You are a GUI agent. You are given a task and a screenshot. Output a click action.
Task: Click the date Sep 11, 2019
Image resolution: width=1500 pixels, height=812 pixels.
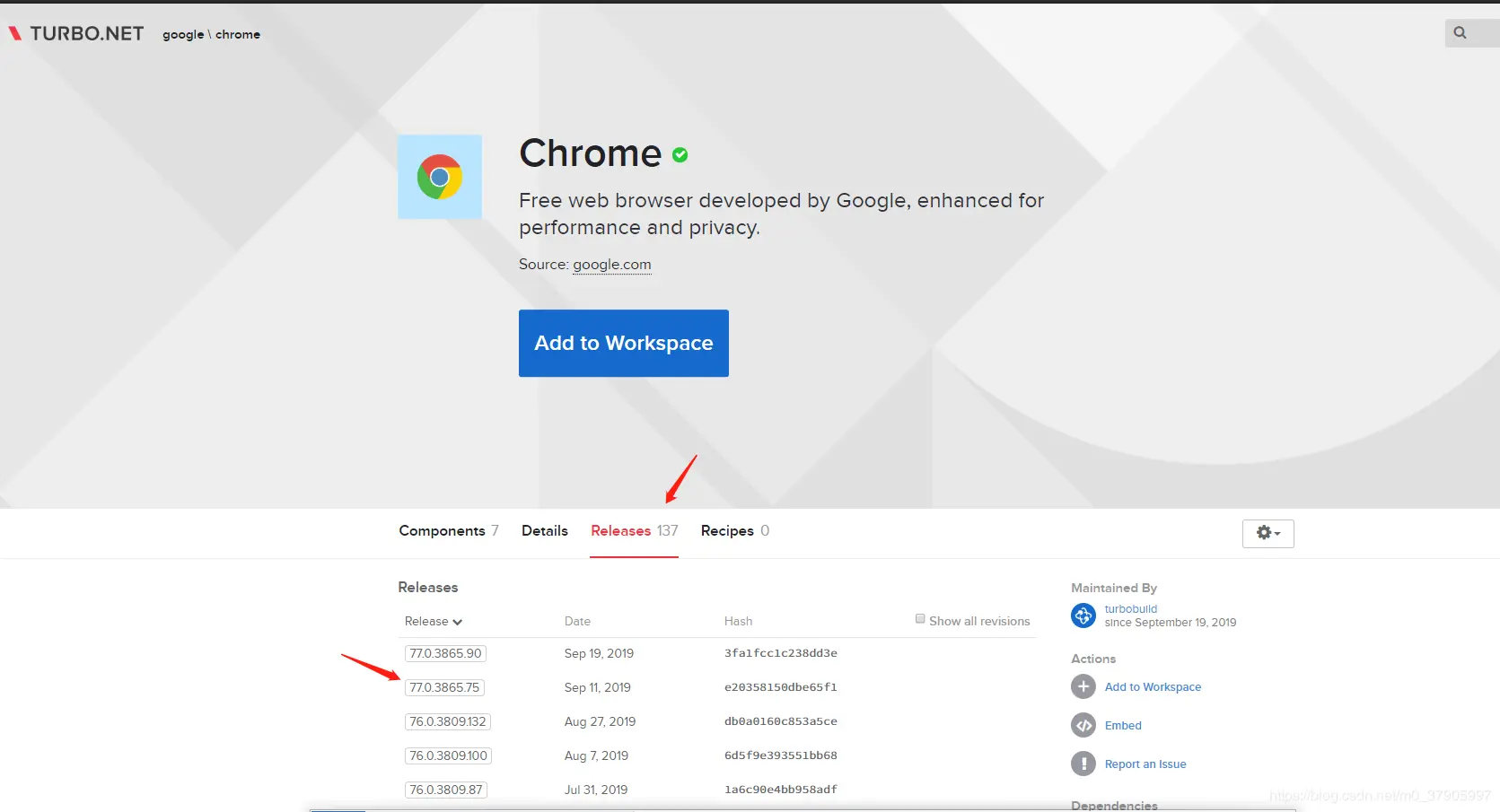point(598,687)
